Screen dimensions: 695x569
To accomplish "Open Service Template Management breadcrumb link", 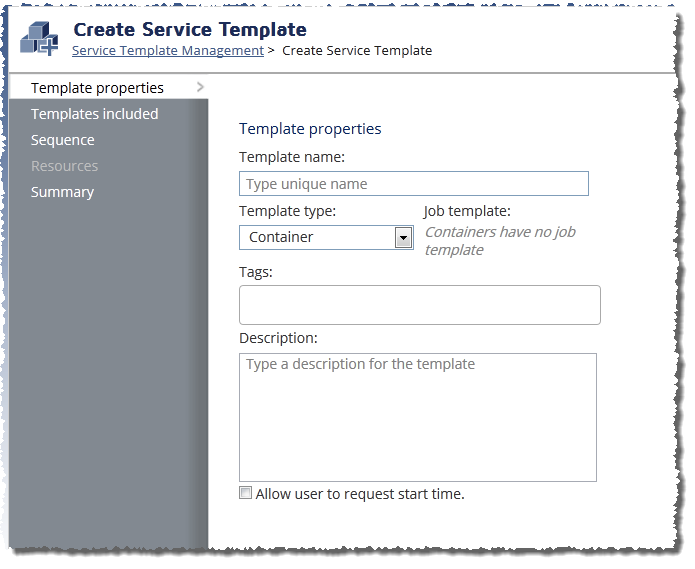I will 168,51.
